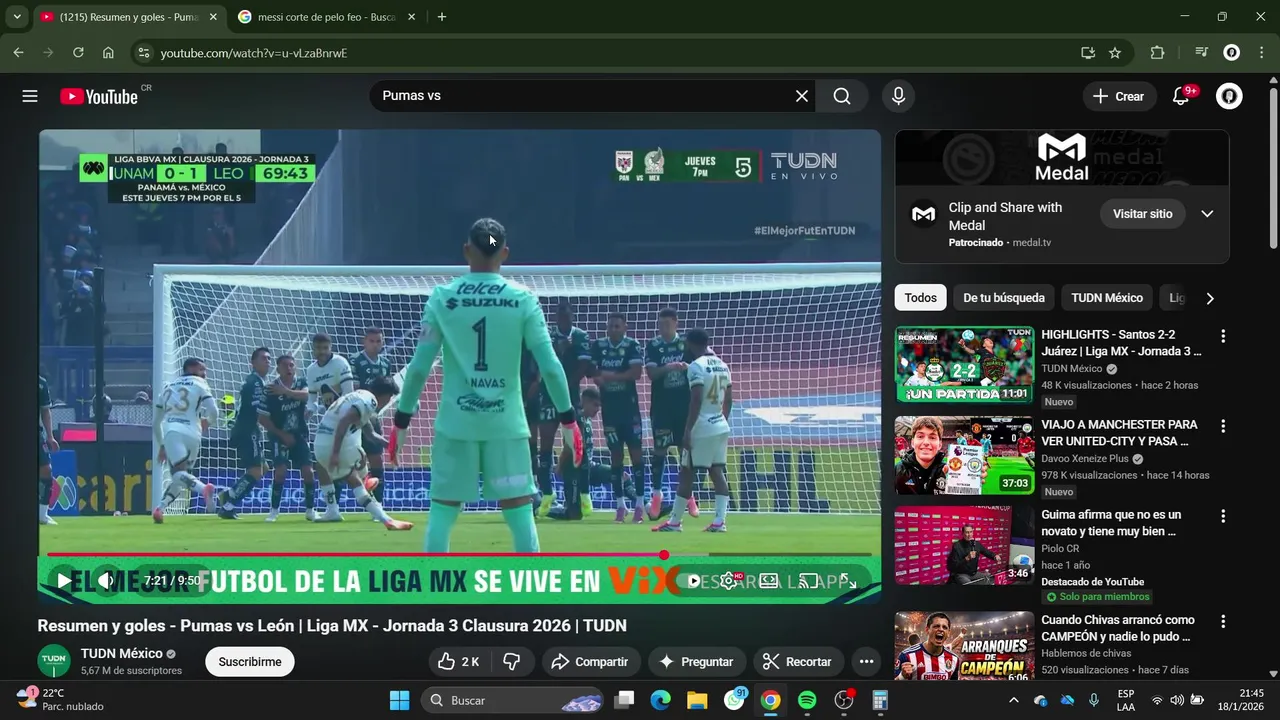Dislike the video with thumbs down
Screen dimensions: 1280x720
pos(511,661)
